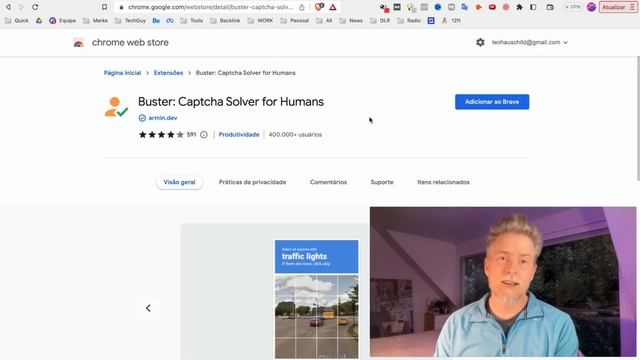
Task: Open the Pessoal bookmarks folder
Action: coord(294,20)
